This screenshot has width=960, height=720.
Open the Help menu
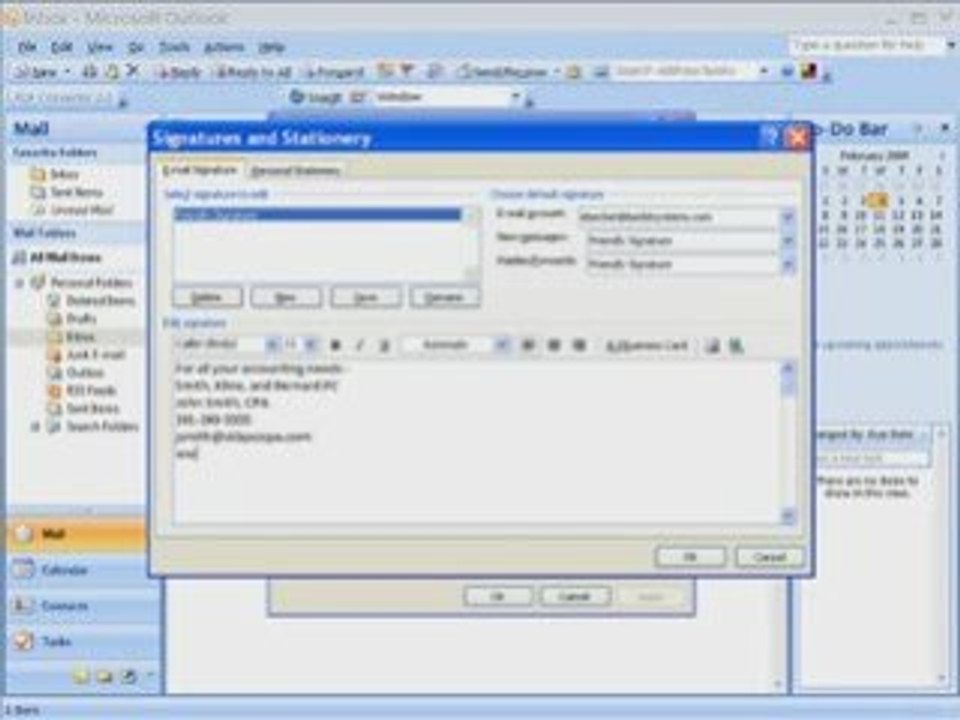tap(271, 47)
